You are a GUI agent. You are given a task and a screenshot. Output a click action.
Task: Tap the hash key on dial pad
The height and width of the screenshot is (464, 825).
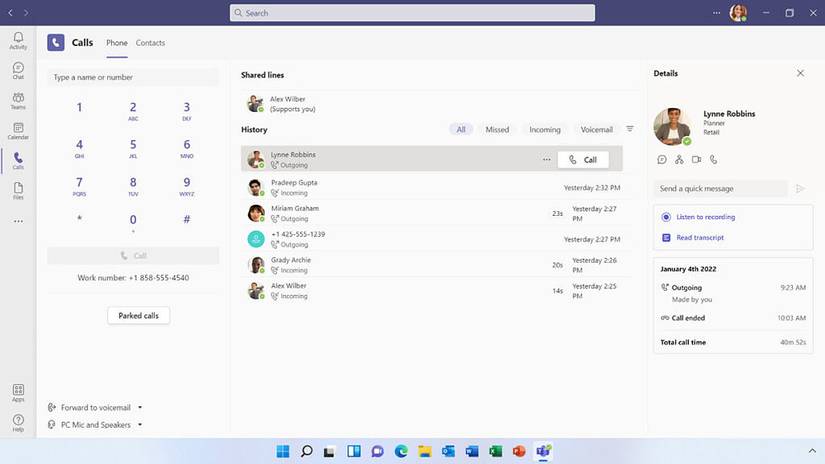187,219
